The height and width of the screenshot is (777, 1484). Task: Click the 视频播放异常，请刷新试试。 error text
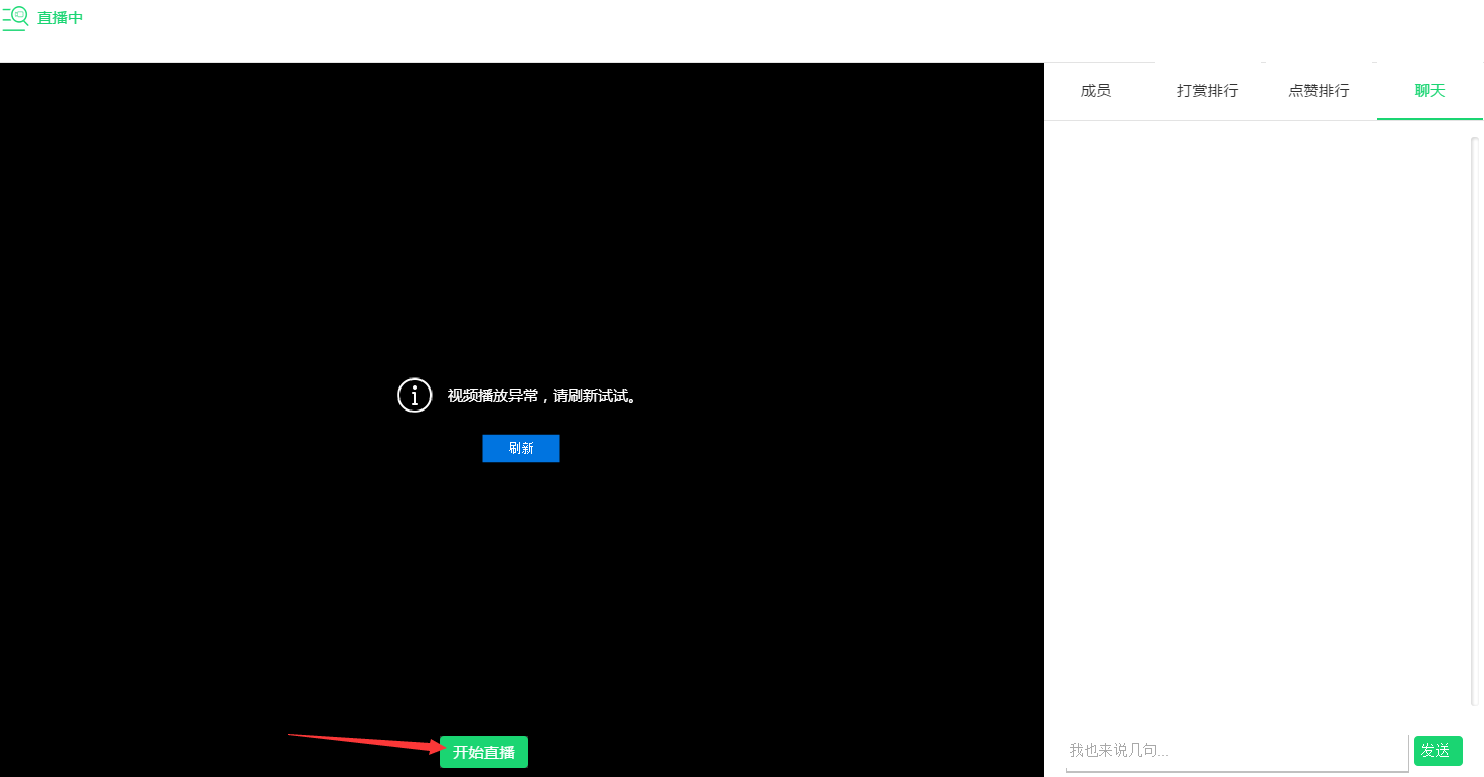[542, 396]
